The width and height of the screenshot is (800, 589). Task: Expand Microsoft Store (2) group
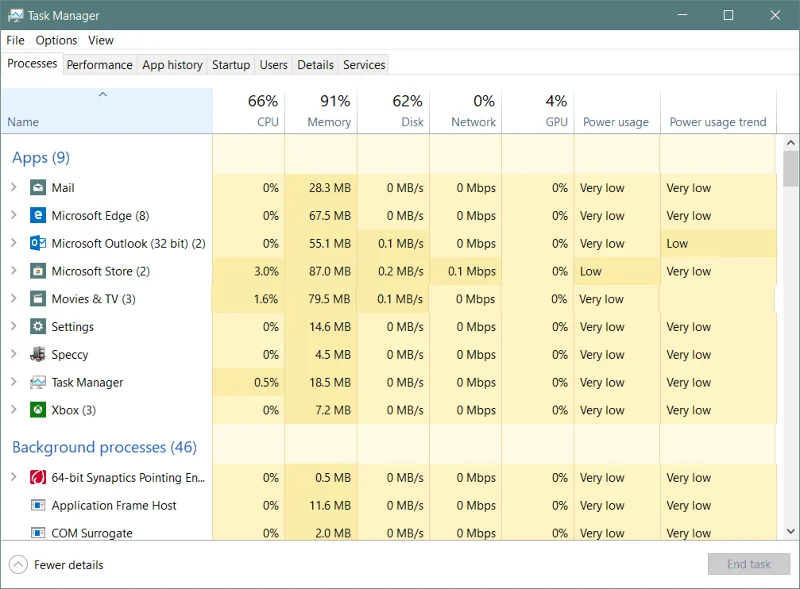coord(14,271)
